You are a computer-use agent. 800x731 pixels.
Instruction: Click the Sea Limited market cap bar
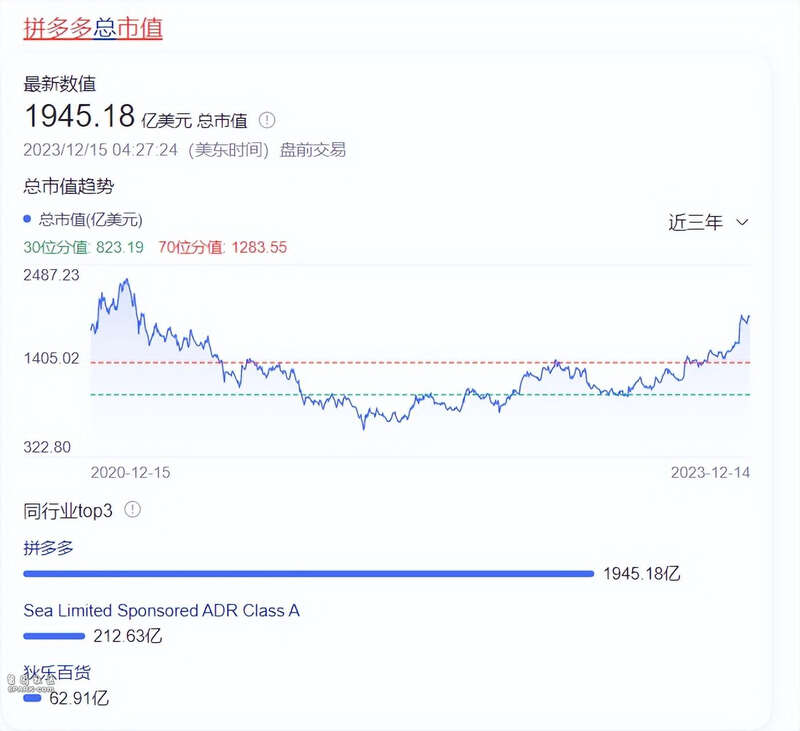pyautogui.click(x=54, y=636)
